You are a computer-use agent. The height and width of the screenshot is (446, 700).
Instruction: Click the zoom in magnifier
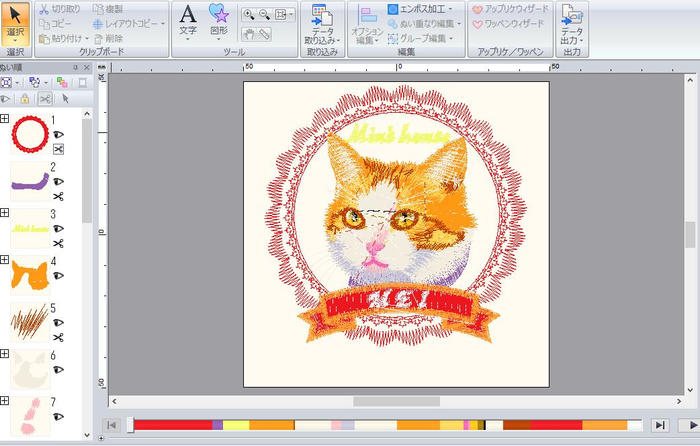coord(246,15)
